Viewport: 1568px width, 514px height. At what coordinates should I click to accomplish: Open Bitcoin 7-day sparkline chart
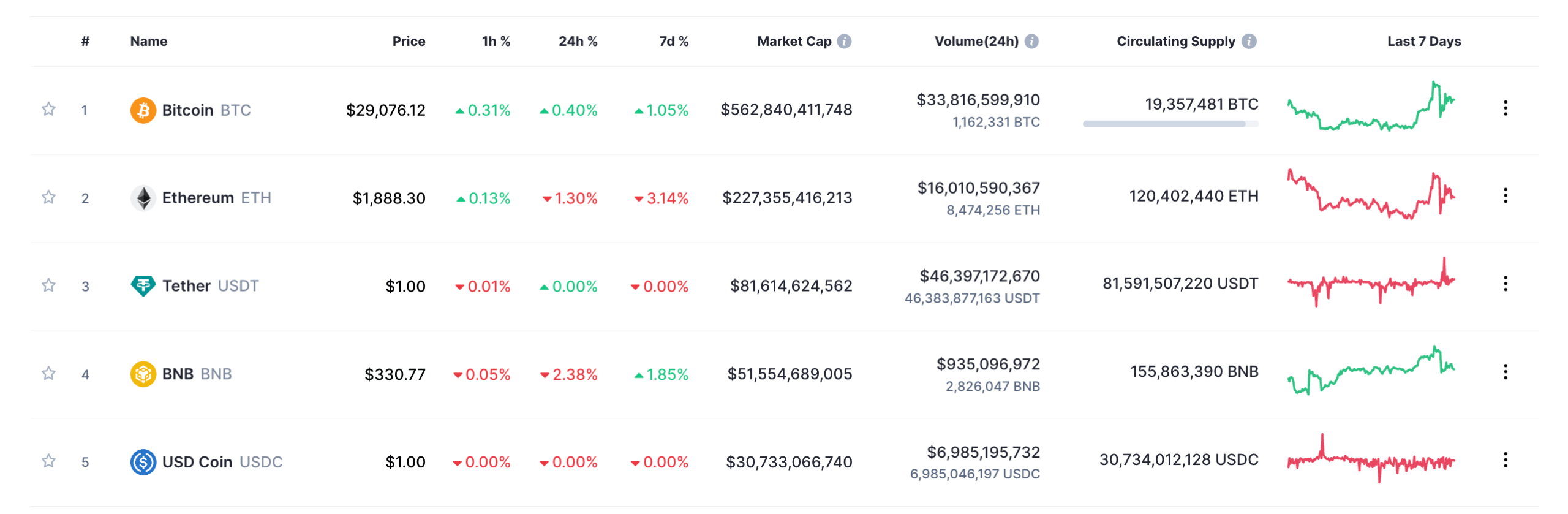(1371, 107)
